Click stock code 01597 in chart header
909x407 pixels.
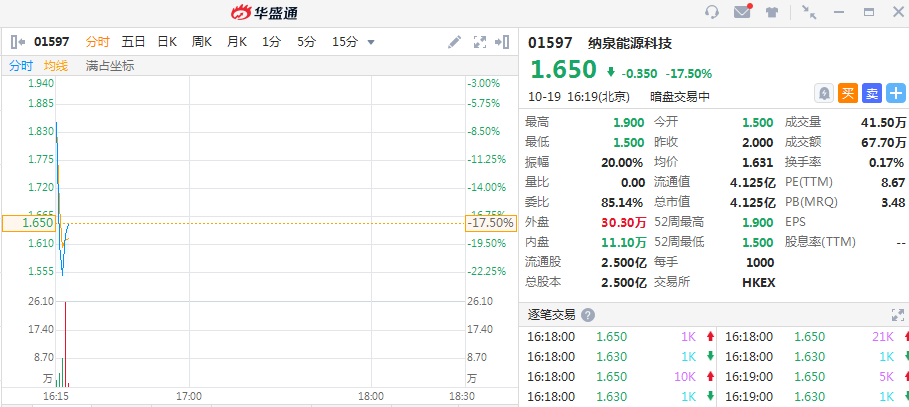point(52,42)
